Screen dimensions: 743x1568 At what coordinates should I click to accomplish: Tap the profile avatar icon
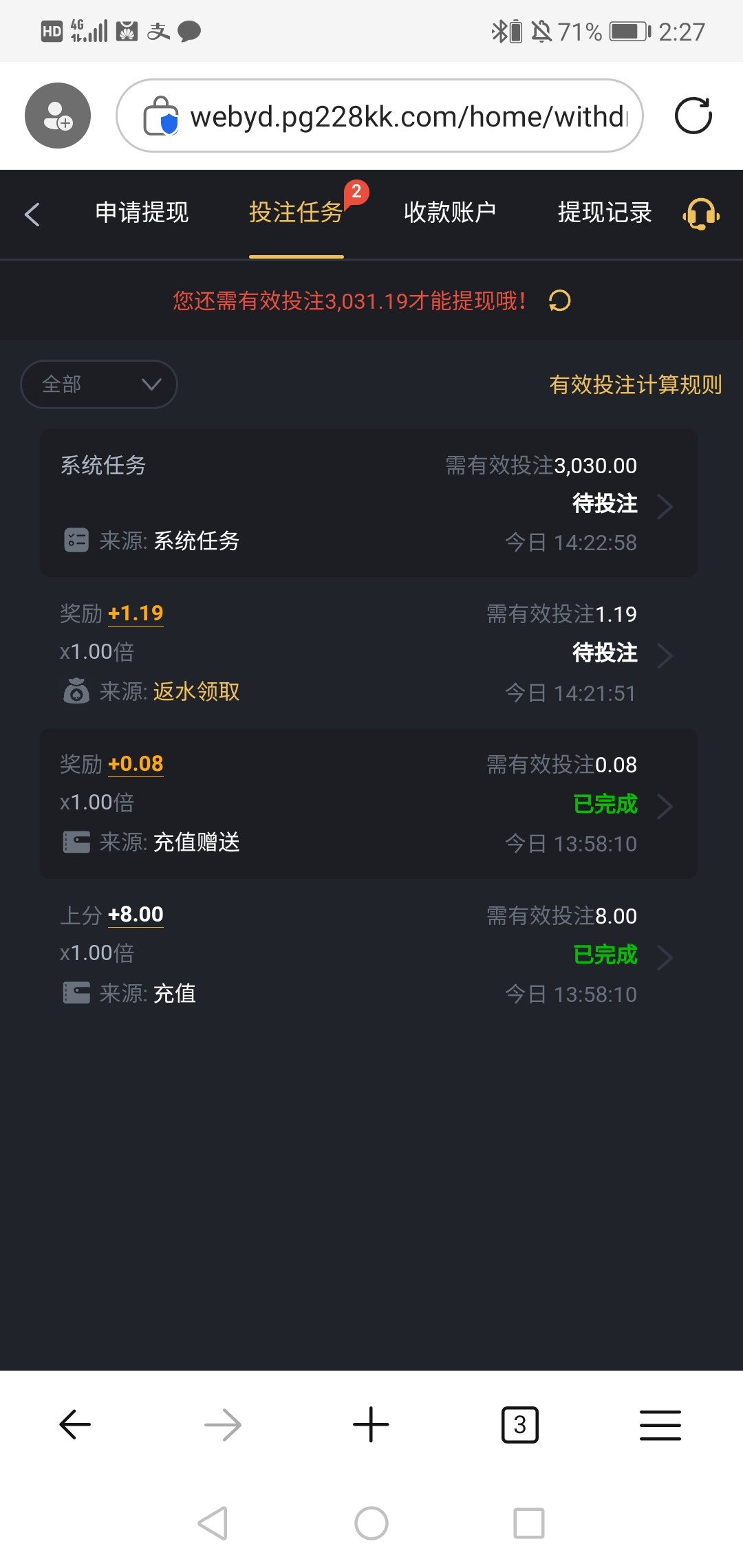[x=58, y=116]
